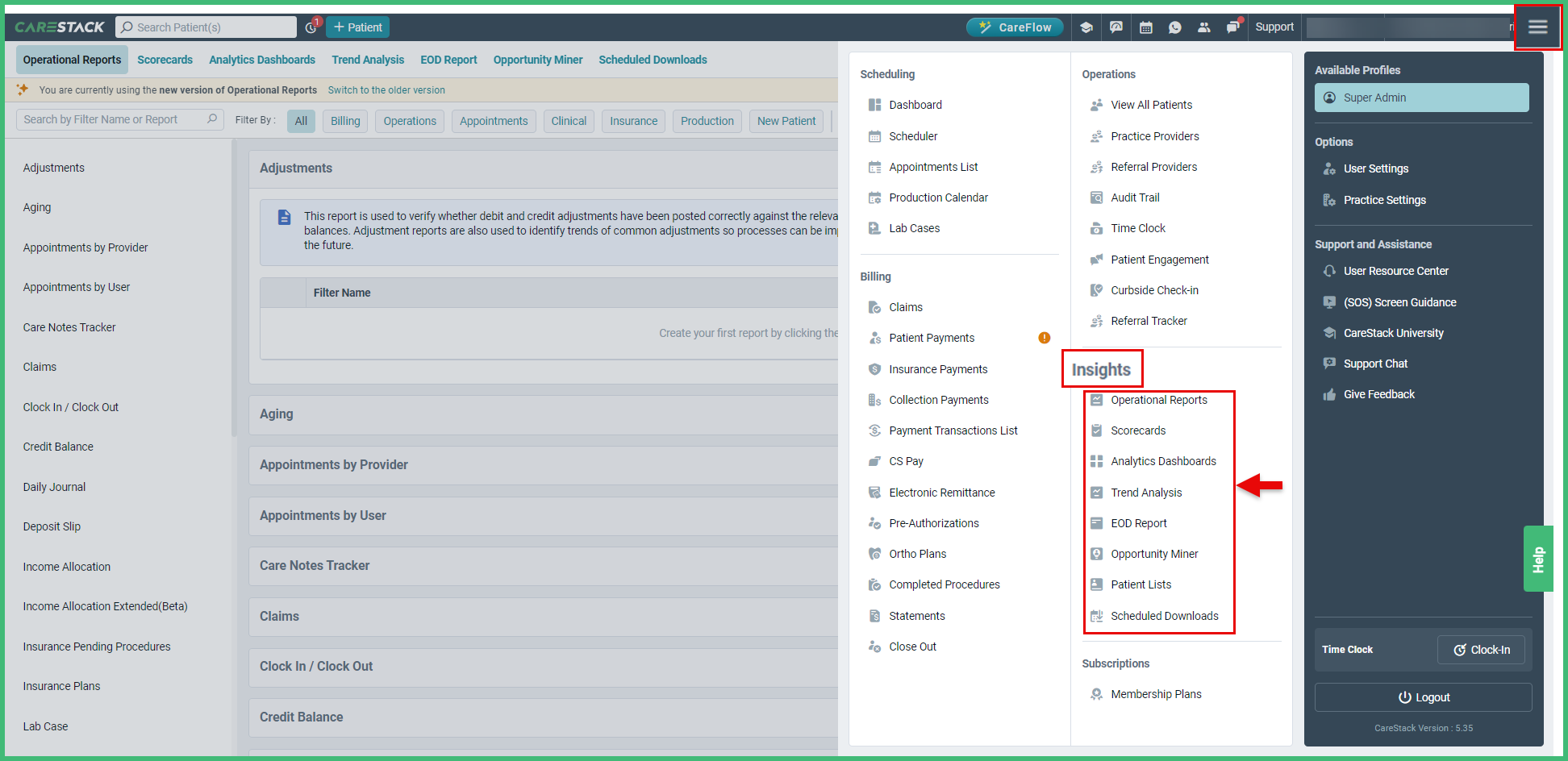
Task: Open the CareStack University icon in top toolbar
Action: pos(1086,27)
